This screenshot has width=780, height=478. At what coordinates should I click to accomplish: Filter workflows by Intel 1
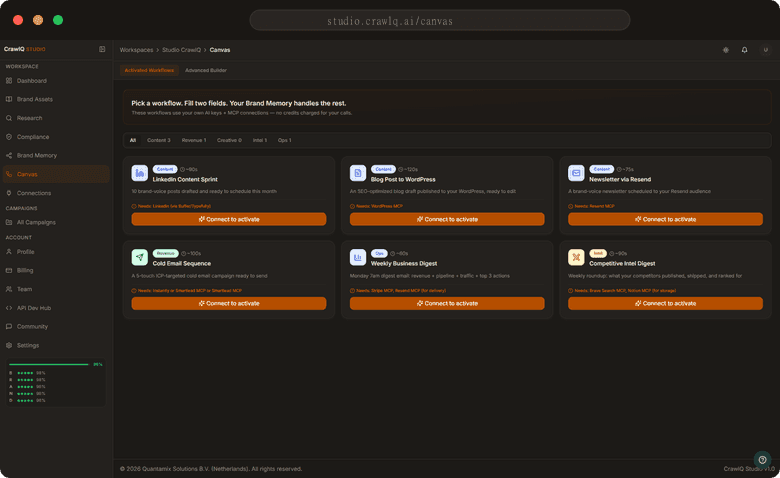tap(260, 140)
